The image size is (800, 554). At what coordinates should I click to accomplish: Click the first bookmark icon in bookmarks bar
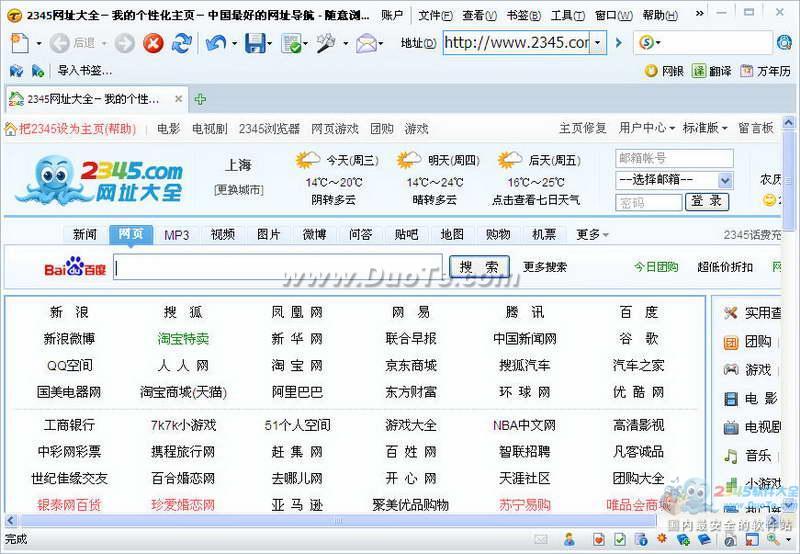click(x=16, y=71)
